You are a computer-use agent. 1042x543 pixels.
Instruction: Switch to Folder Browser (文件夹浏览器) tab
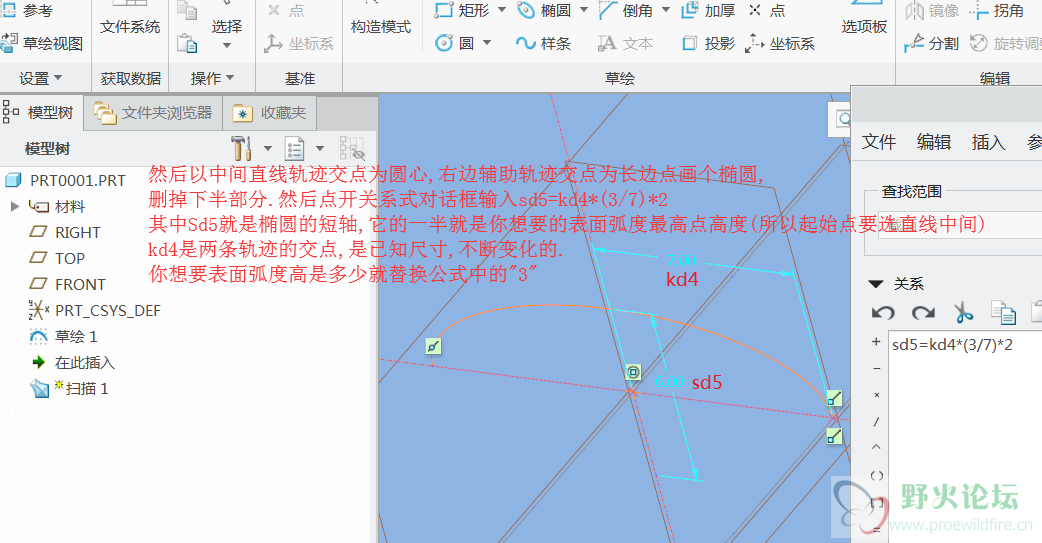(153, 113)
